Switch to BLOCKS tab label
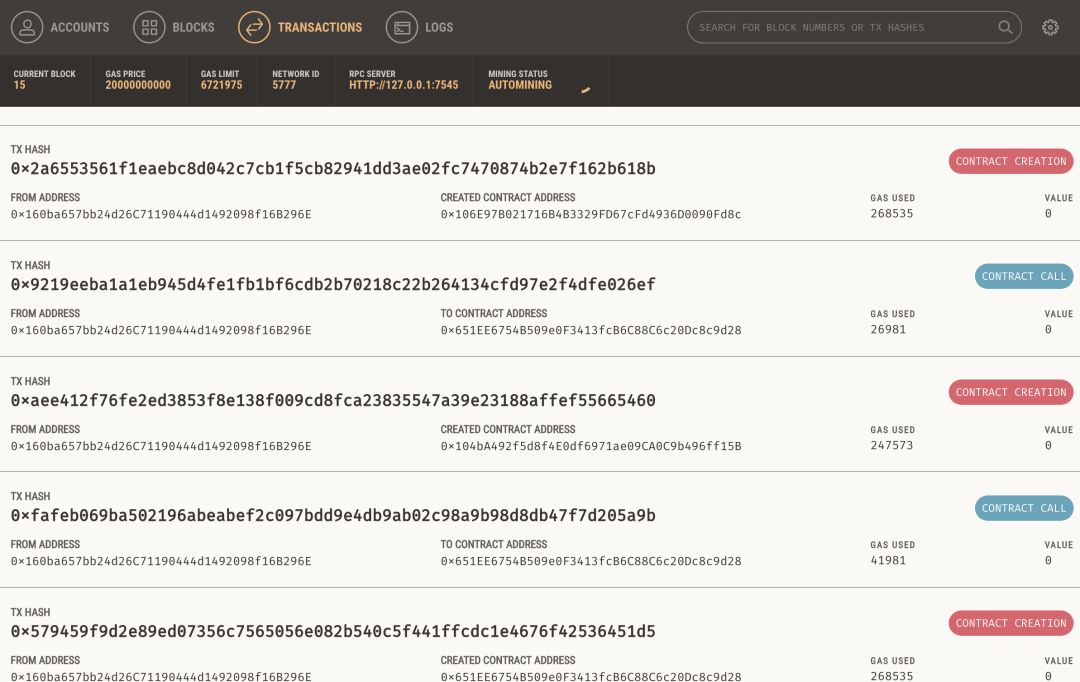 pyautogui.click(x=193, y=28)
